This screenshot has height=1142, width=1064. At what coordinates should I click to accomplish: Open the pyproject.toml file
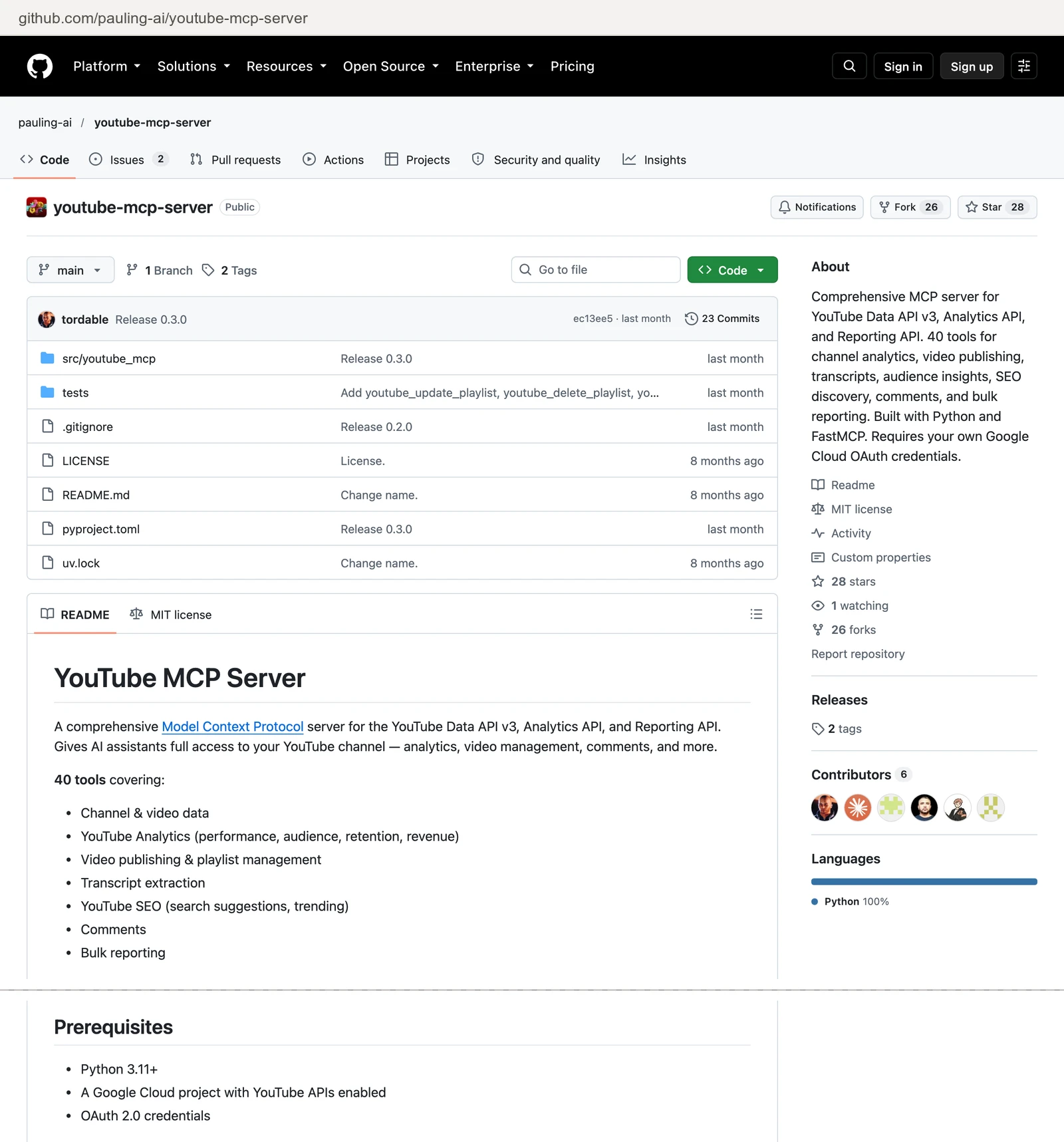[x=101, y=529]
